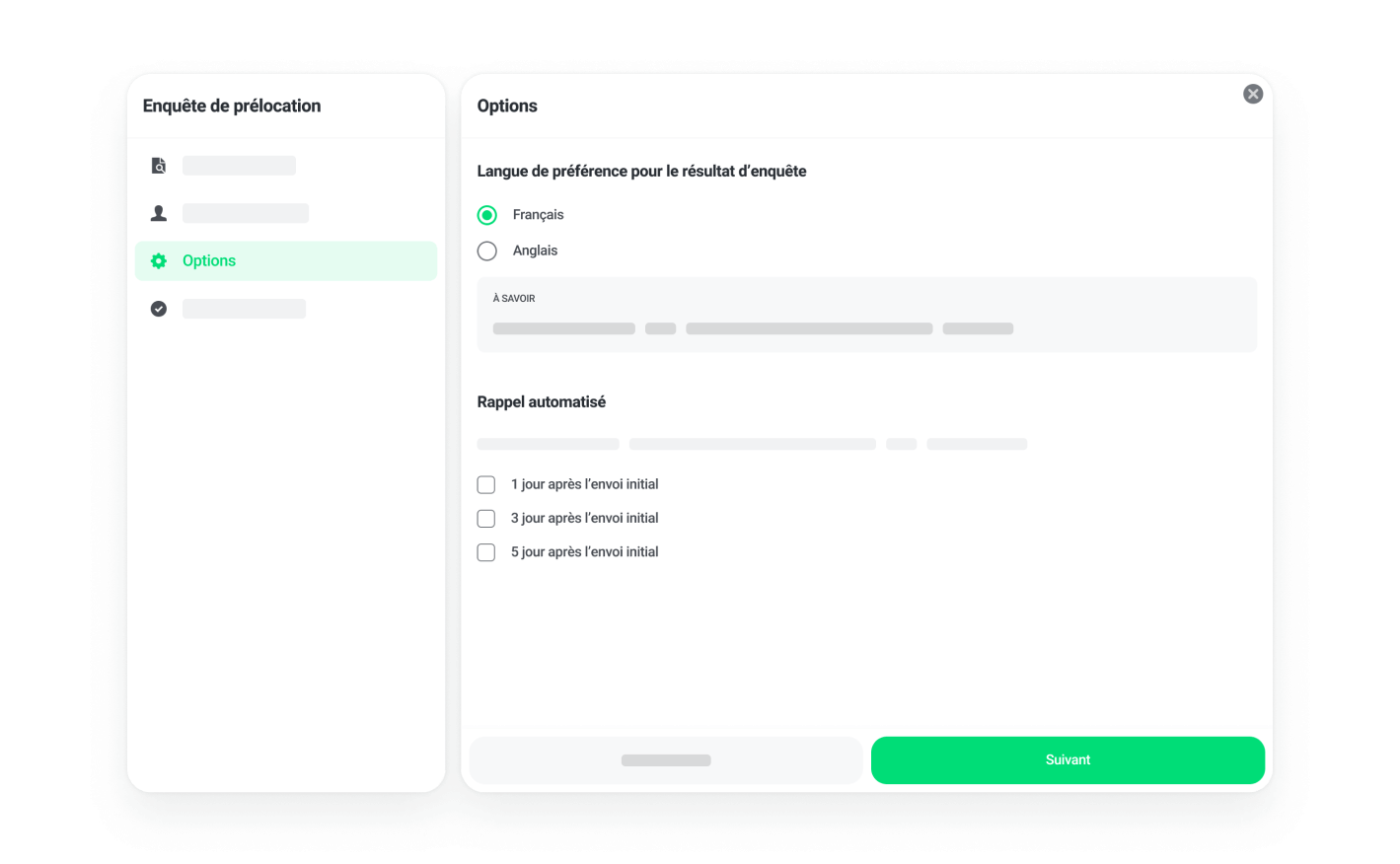1400x864 pixels.
Task: Open the Options step in sidebar
Action: click(286, 261)
